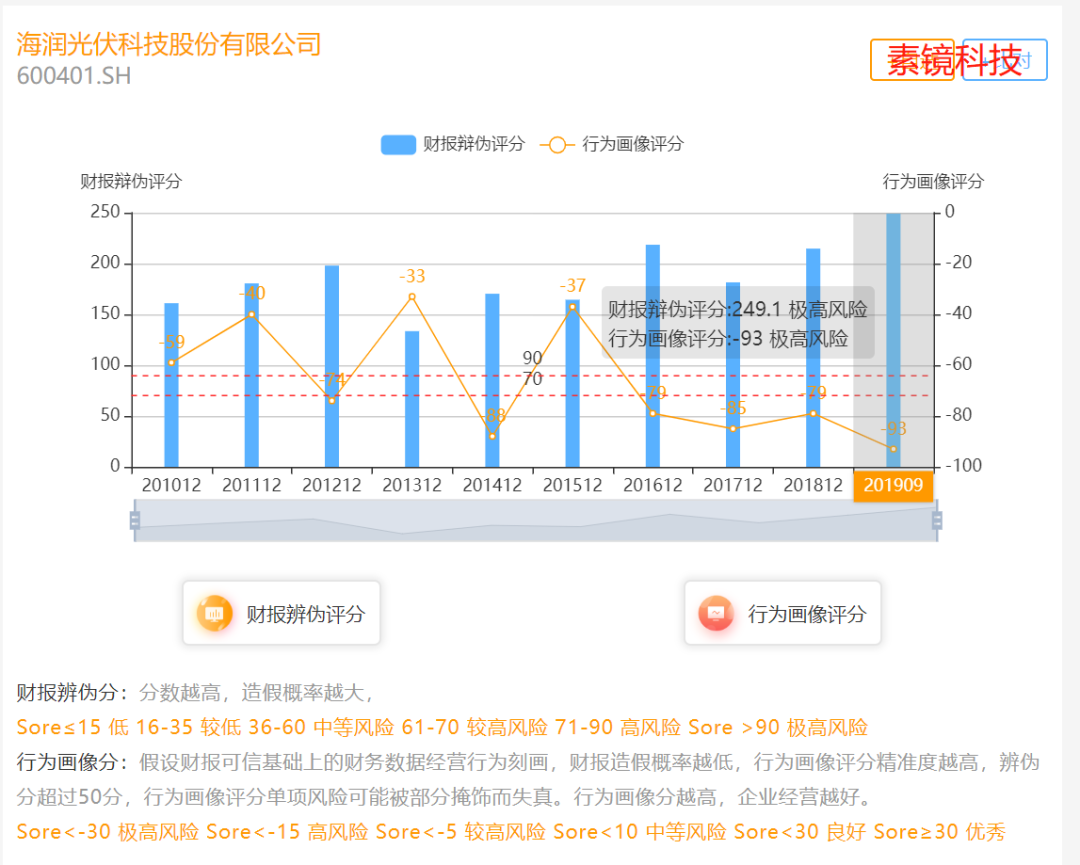Image resolution: width=1080 pixels, height=865 pixels.
Task: Click the orange text Sore≤15 低
Action: click(x=72, y=727)
